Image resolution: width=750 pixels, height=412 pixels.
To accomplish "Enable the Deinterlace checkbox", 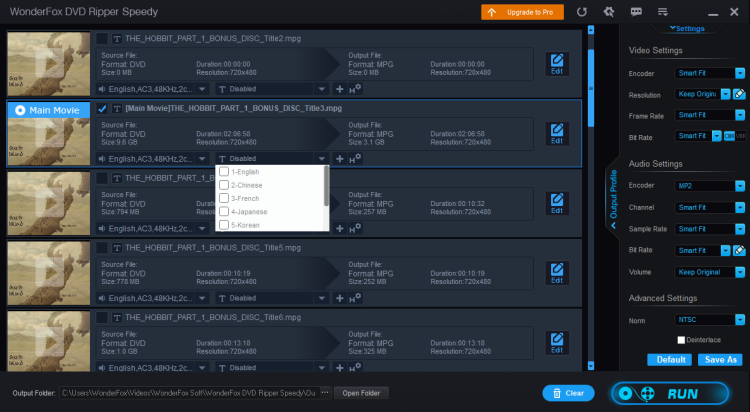I will pos(681,340).
